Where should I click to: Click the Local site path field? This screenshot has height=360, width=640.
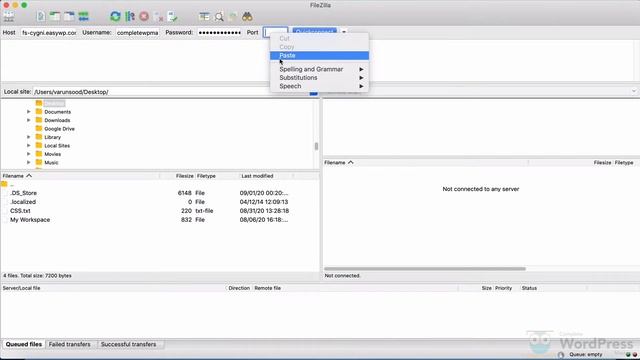tap(171, 92)
